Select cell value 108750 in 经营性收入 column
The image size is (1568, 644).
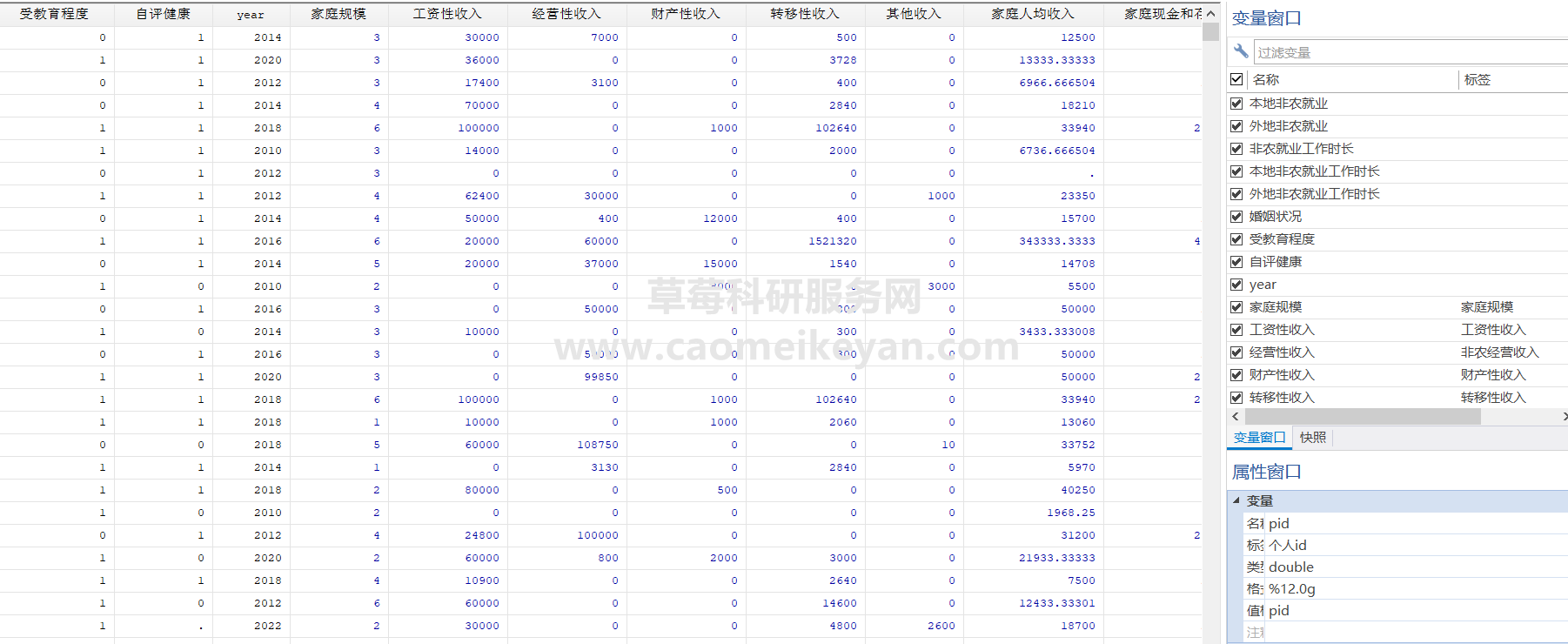[598, 445]
